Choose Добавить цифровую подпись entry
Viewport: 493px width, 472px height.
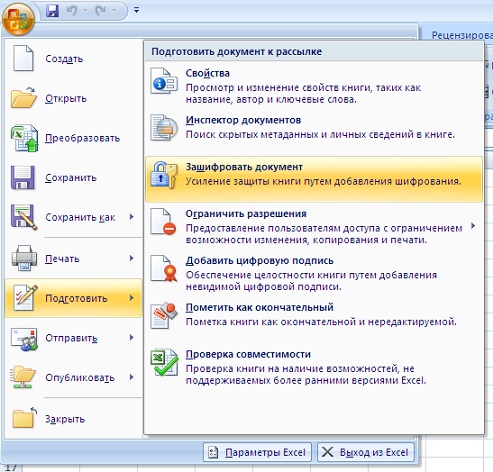click(314, 273)
